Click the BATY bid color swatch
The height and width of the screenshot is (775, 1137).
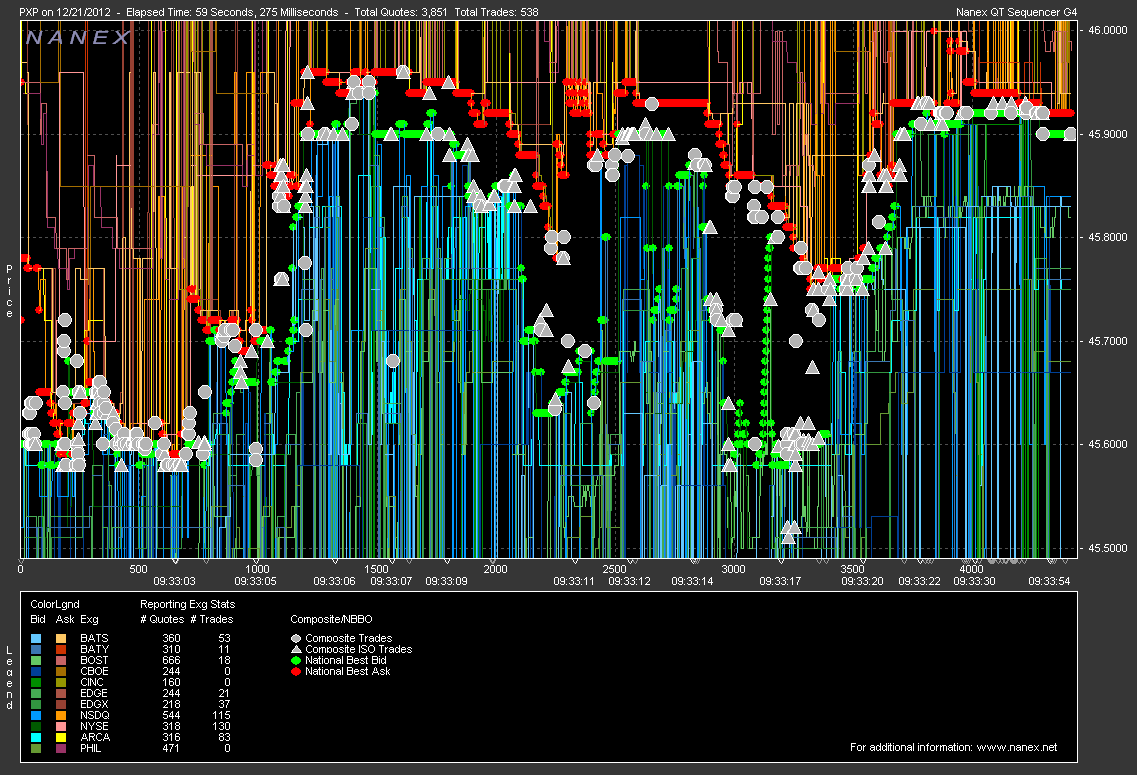pyautogui.click(x=36, y=650)
